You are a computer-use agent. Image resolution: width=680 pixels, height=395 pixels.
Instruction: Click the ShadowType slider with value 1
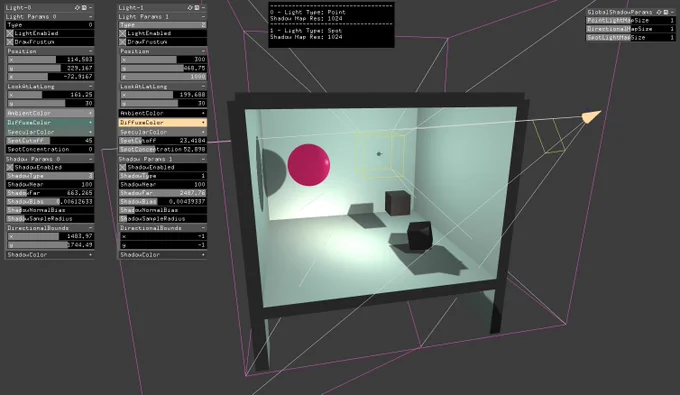[x=163, y=176]
